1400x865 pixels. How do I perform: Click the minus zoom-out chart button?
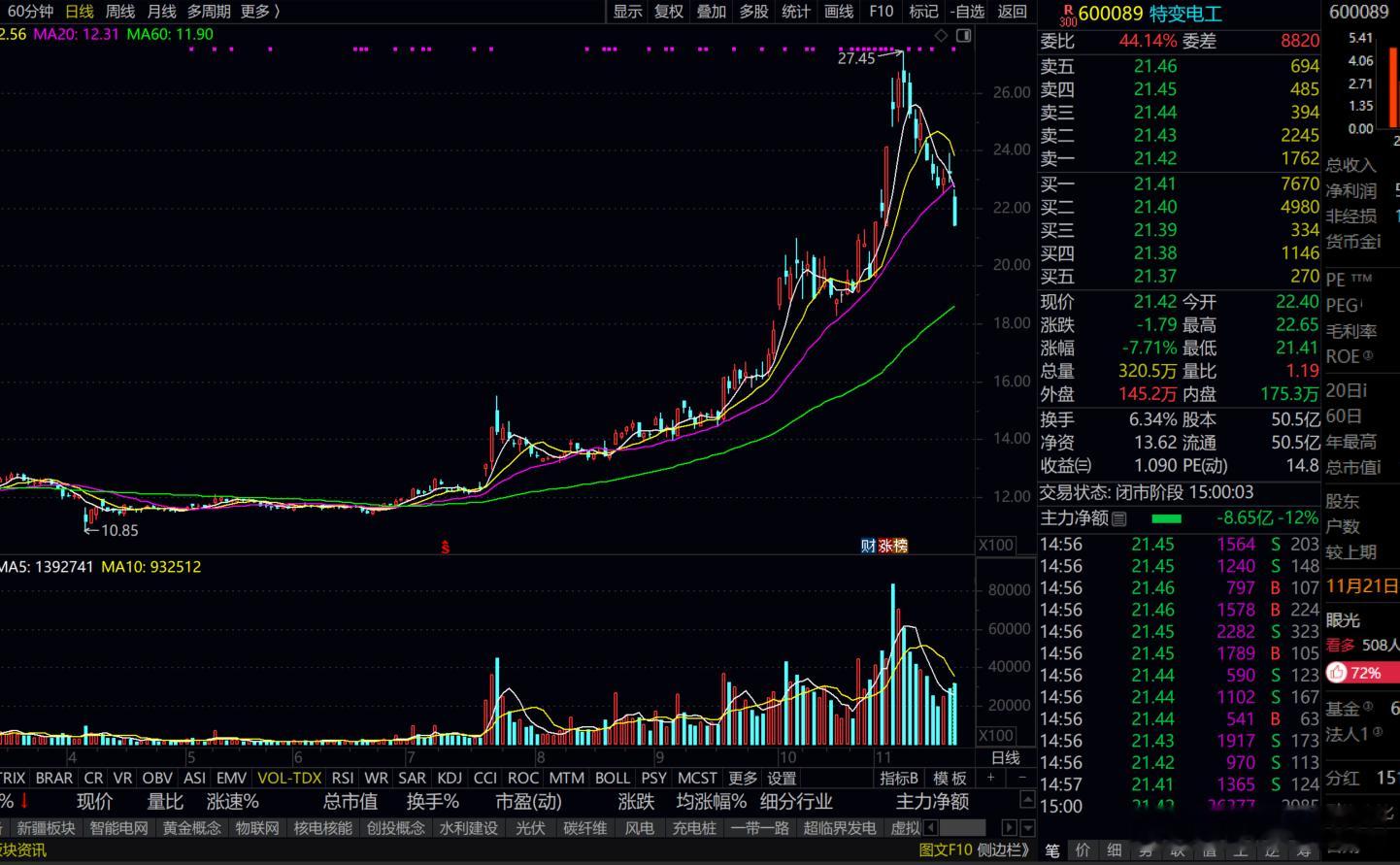pos(1021,778)
